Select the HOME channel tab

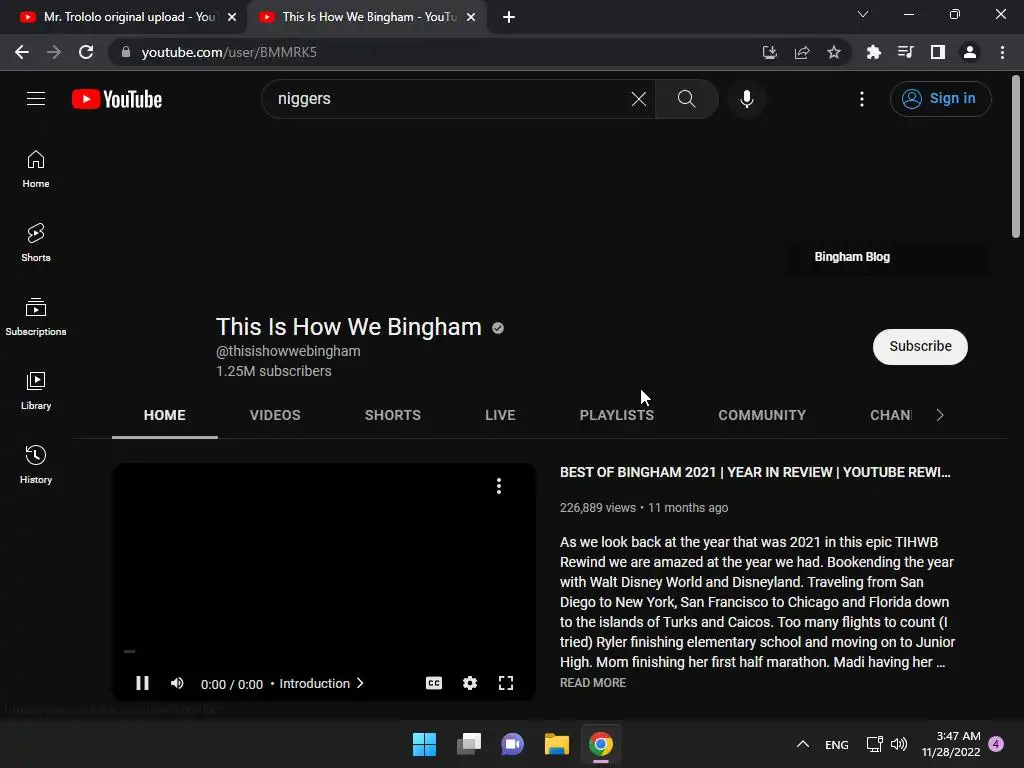tap(165, 415)
